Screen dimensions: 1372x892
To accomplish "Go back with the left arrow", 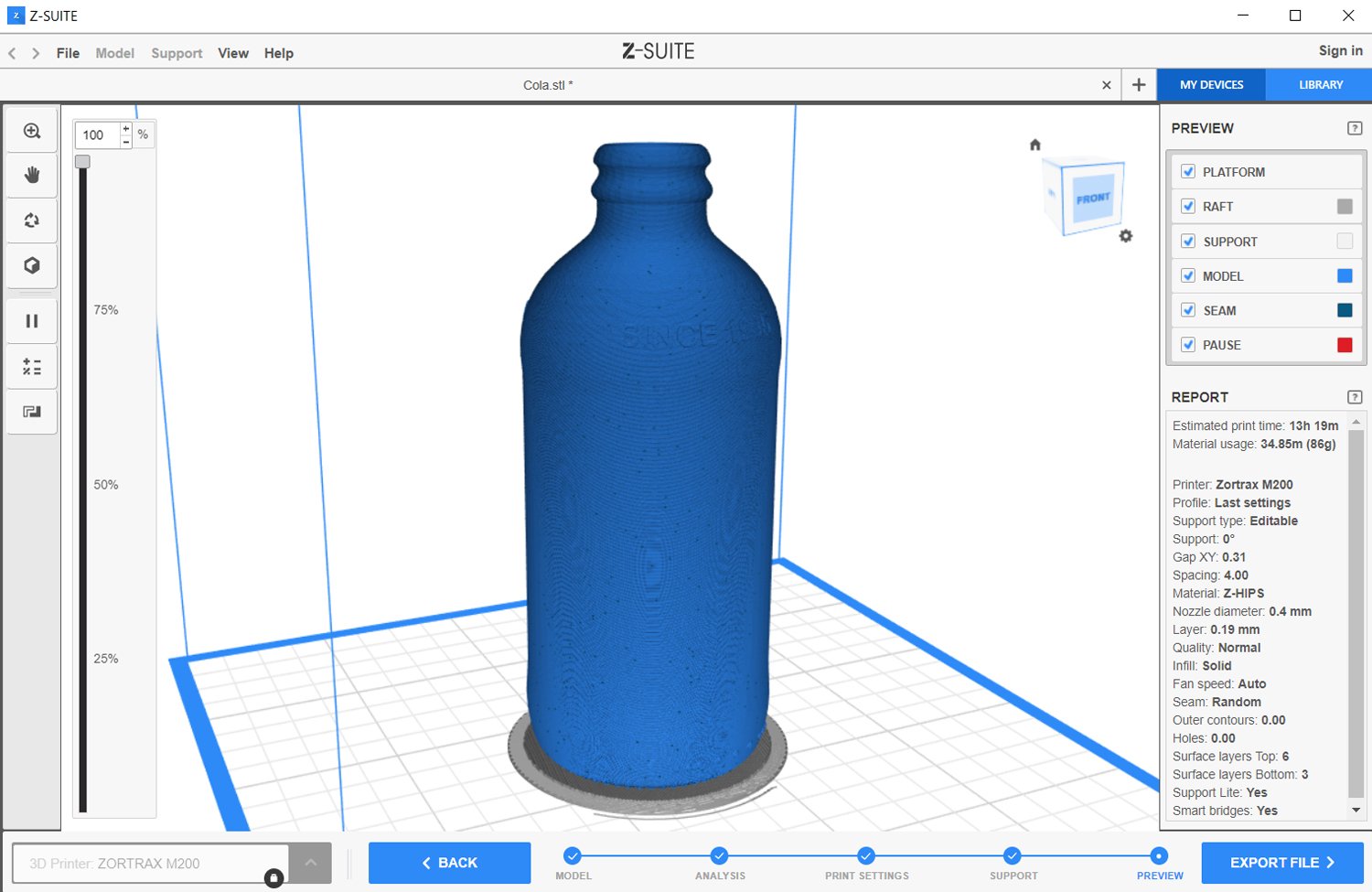I will [x=12, y=53].
